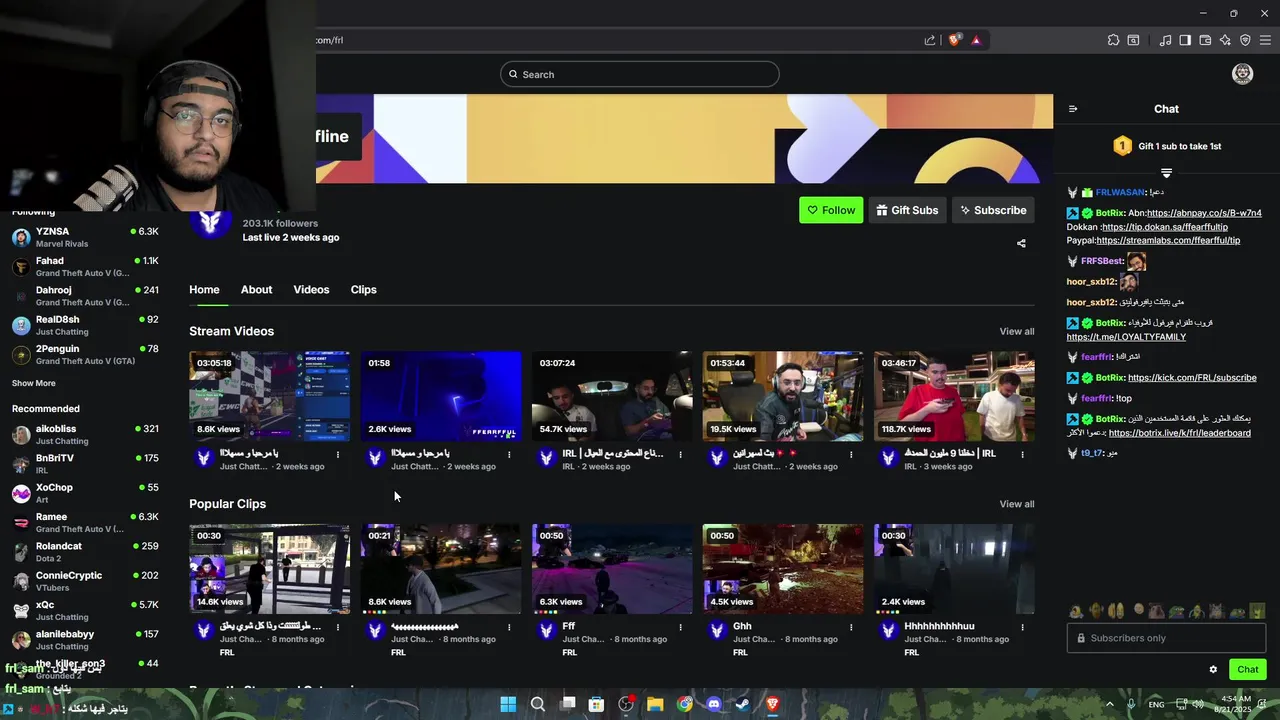The width and height of the screenshot is (1280, 720).
Task: Open the 03:07:24 stream video thumbnail
Action: (612, 396)
